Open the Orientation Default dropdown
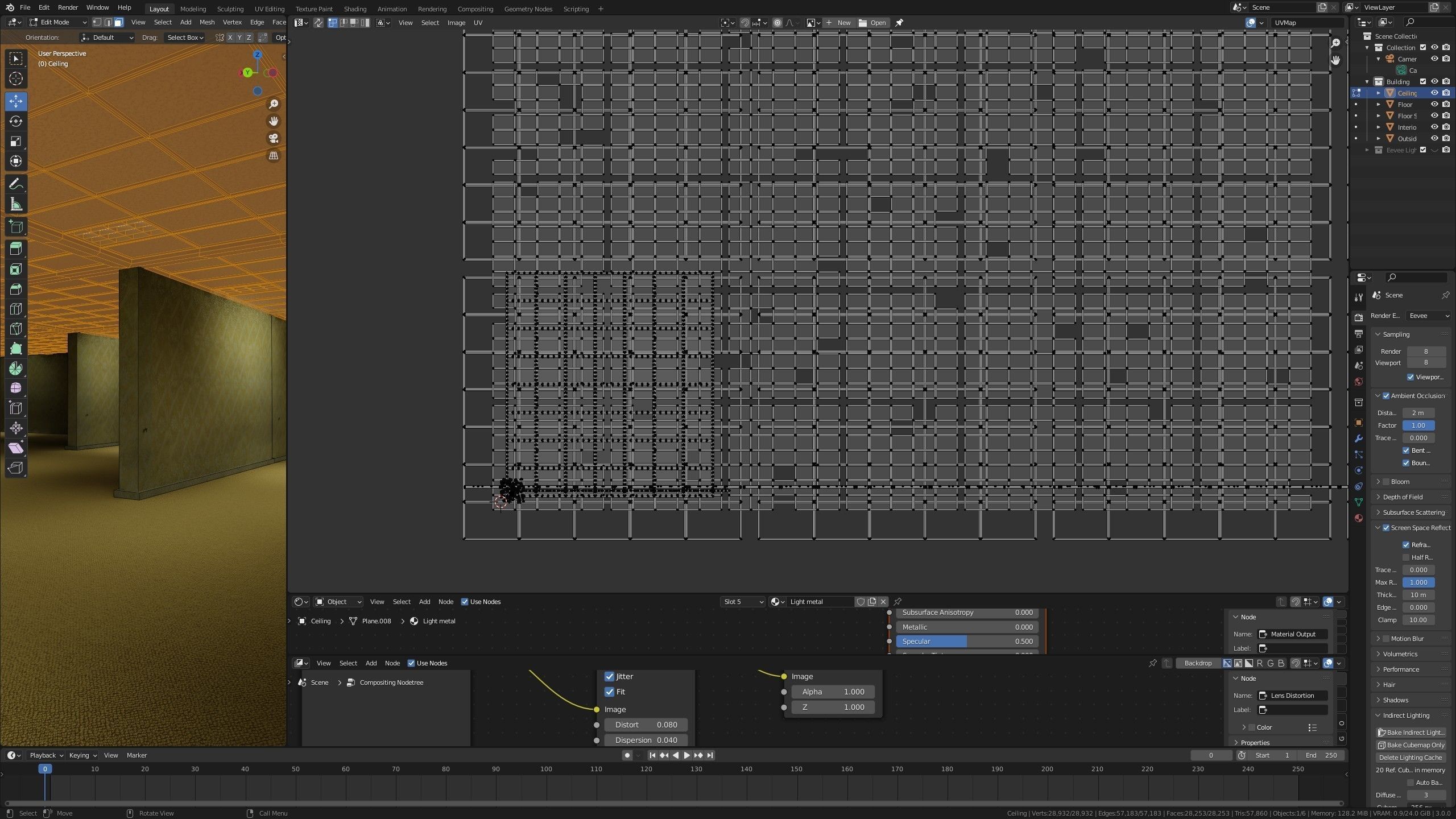 coord(107,38)
